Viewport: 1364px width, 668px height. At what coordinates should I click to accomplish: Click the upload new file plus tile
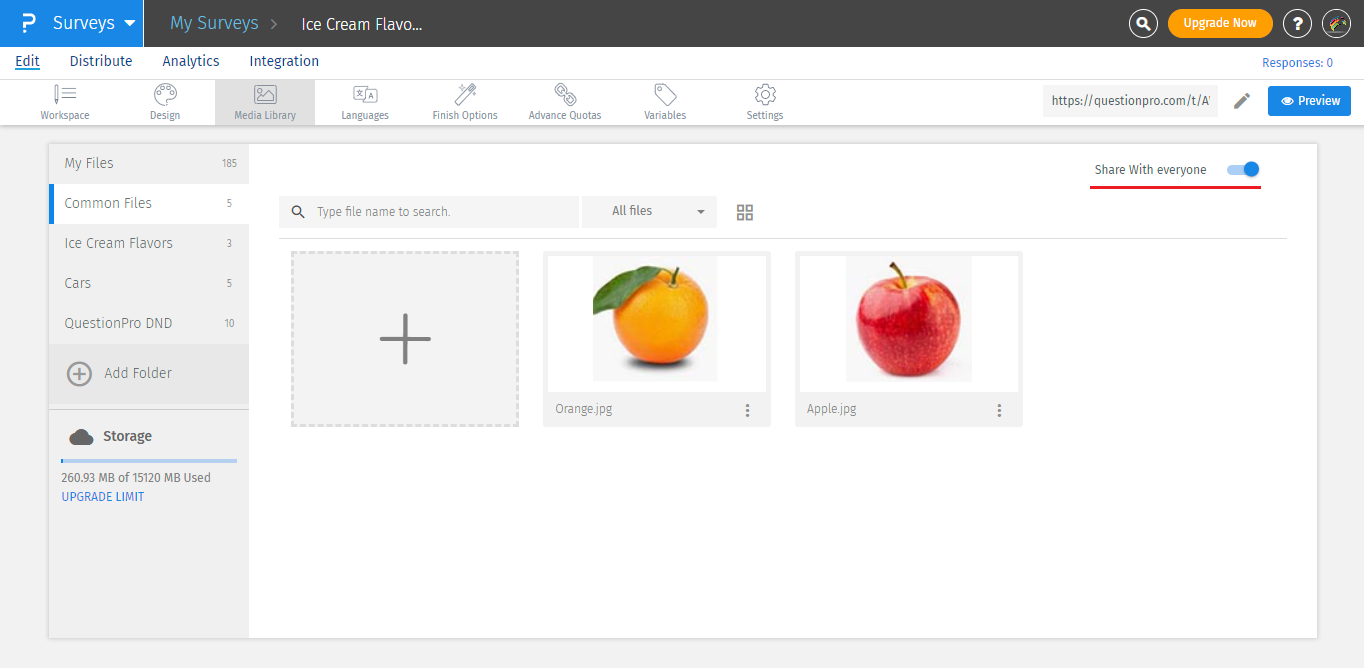(x=405, y=339)
